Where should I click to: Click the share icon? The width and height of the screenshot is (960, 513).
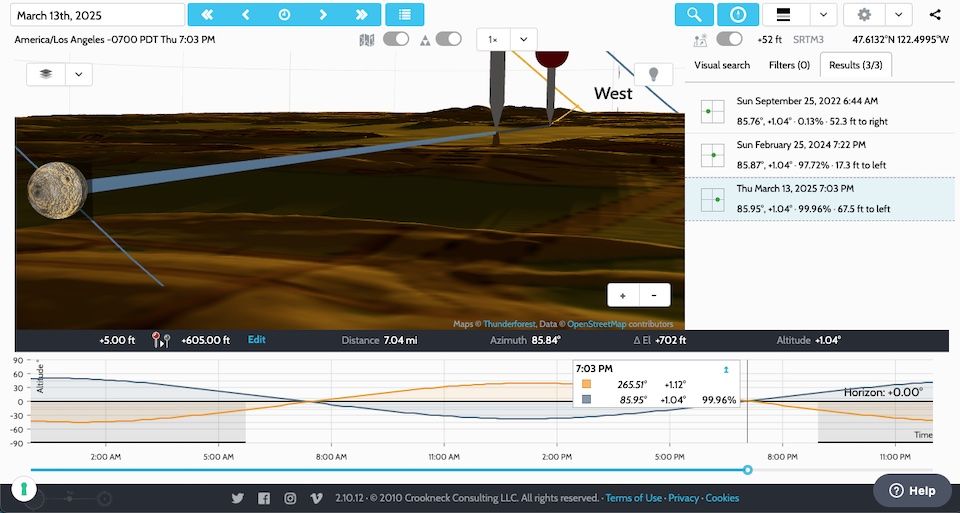pyautogui.click(x=935, y=15)
